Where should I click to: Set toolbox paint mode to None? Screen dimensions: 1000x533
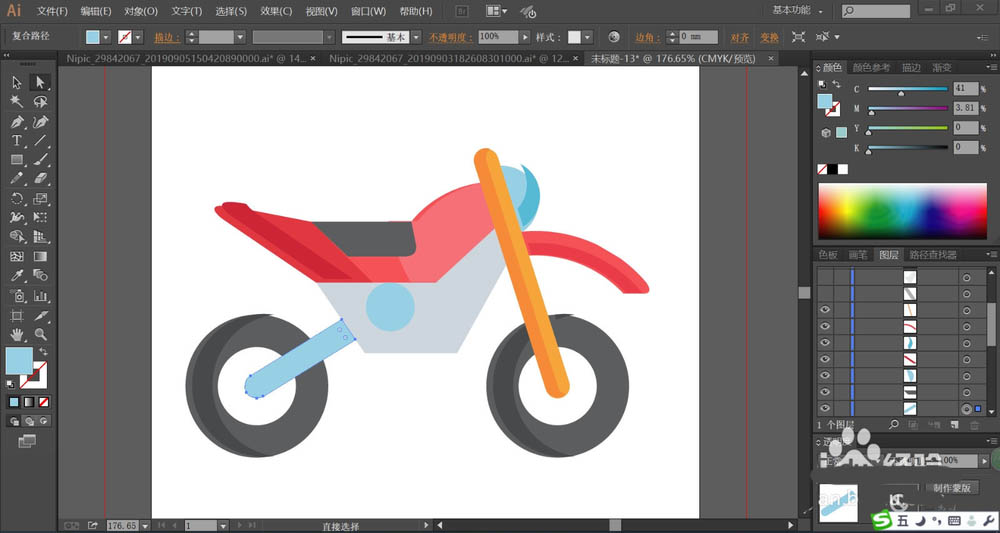pos(44,402)
